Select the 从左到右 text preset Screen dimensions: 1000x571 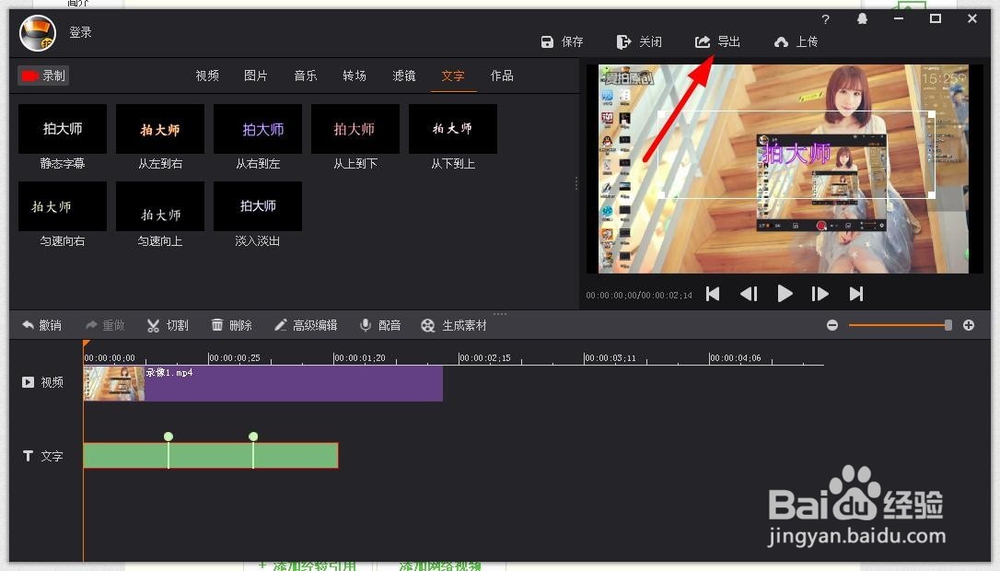[160, 130]
